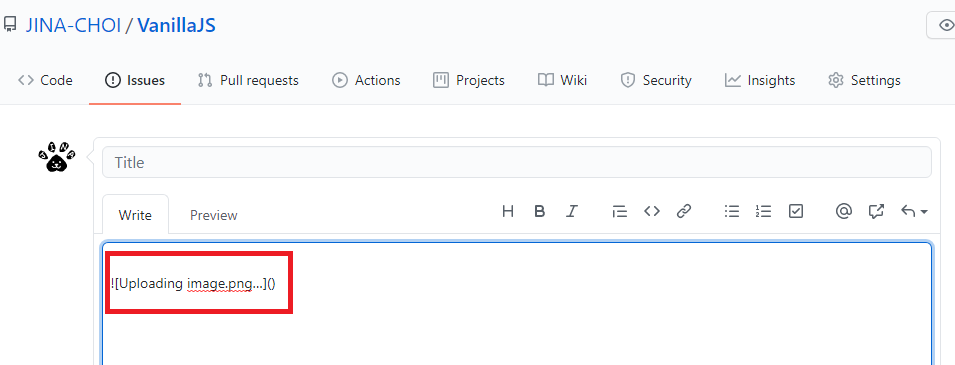The width and height of the screenshot is (955, 365).
Task: Click the paw avatar image
Action: (x=57, y=157)
